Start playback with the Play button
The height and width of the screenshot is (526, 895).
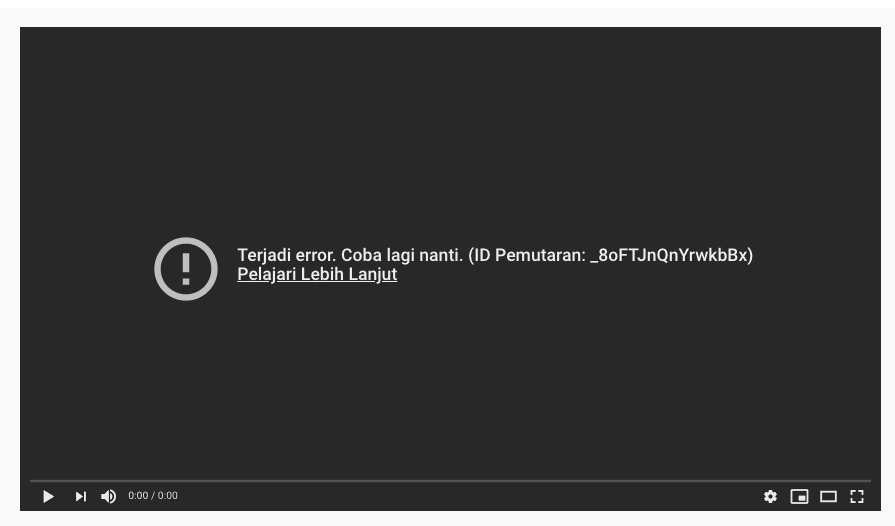[49, 496]
